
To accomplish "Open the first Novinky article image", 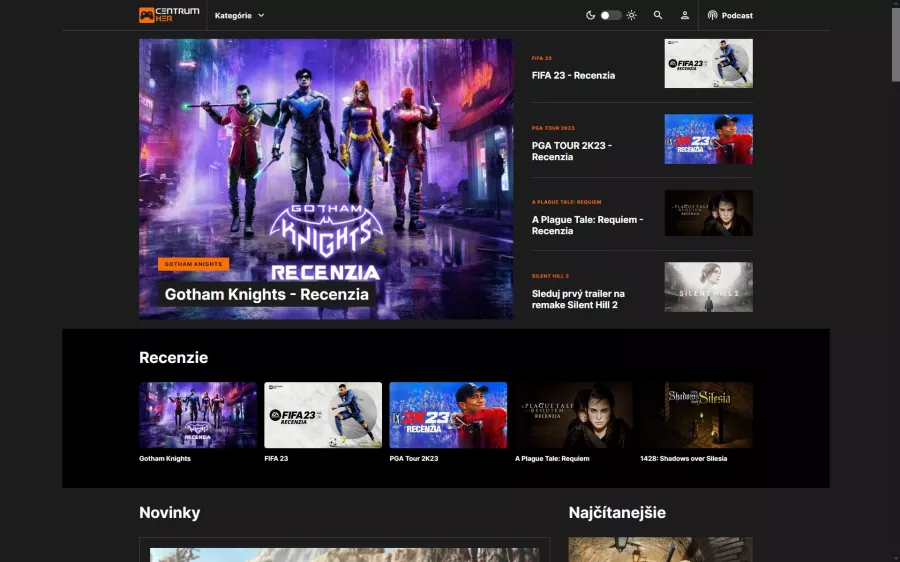I will pyautogui.click(x=344, y=555).
